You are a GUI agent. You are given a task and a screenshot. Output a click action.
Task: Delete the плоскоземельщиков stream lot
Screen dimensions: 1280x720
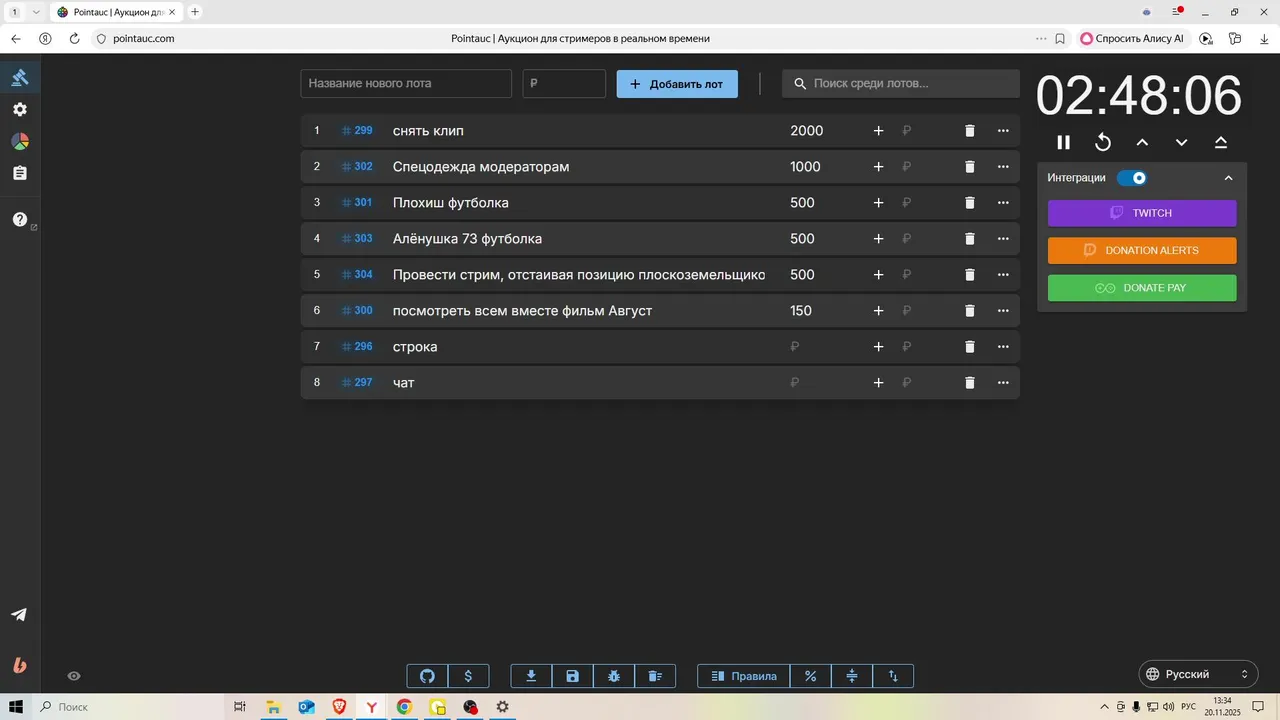[x=969, y=275]
